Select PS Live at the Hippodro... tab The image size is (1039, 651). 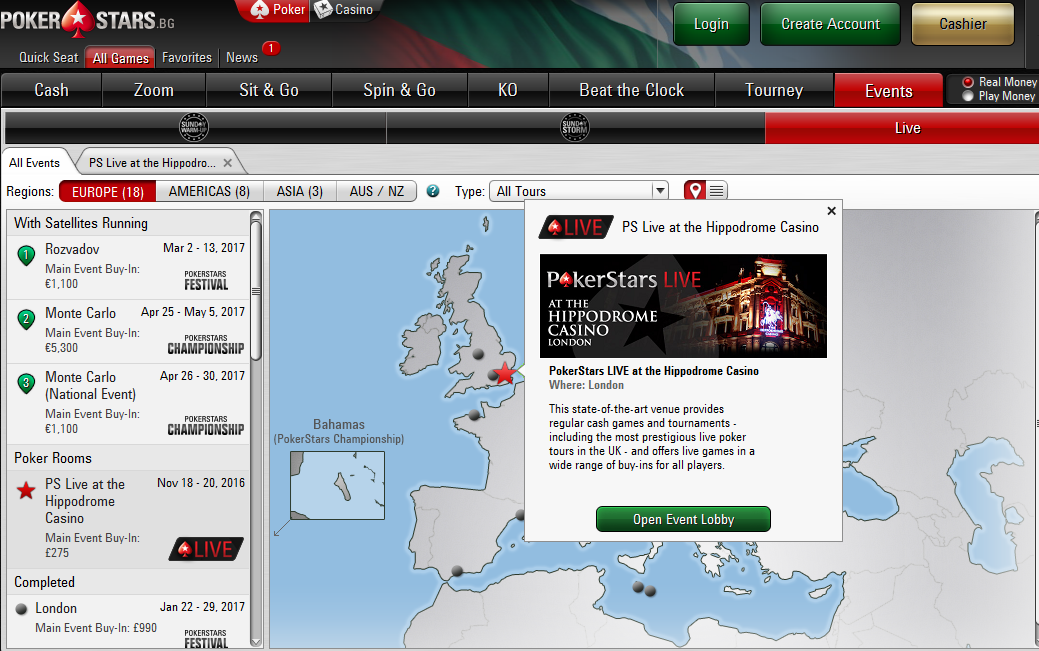[152, 162]
